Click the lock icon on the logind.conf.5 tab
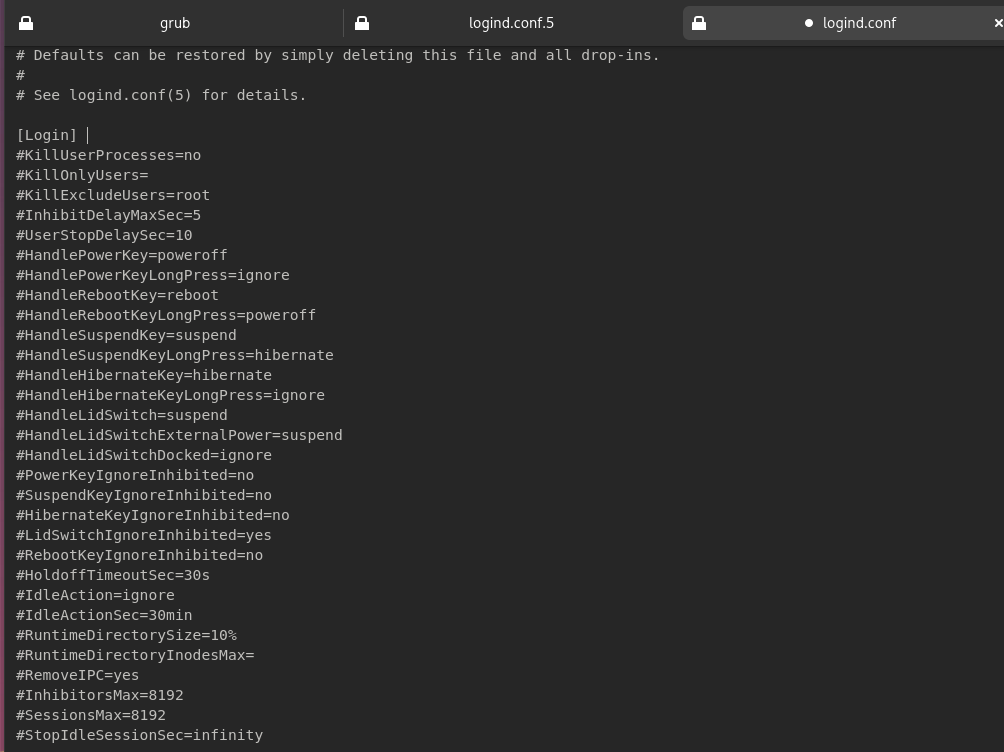The width and height of the screenshot is (1004, 752). (x=362, y=23)
